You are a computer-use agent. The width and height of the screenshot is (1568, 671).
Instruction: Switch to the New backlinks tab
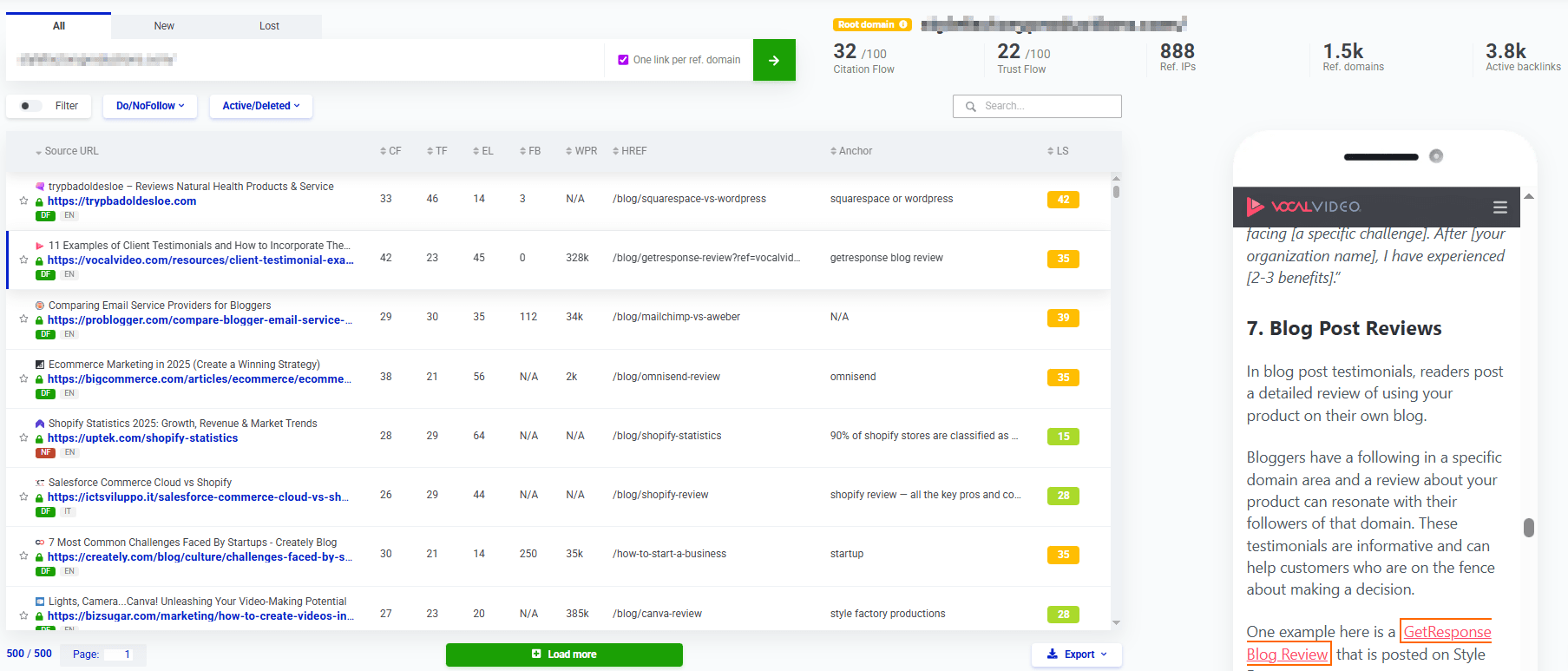164,26
